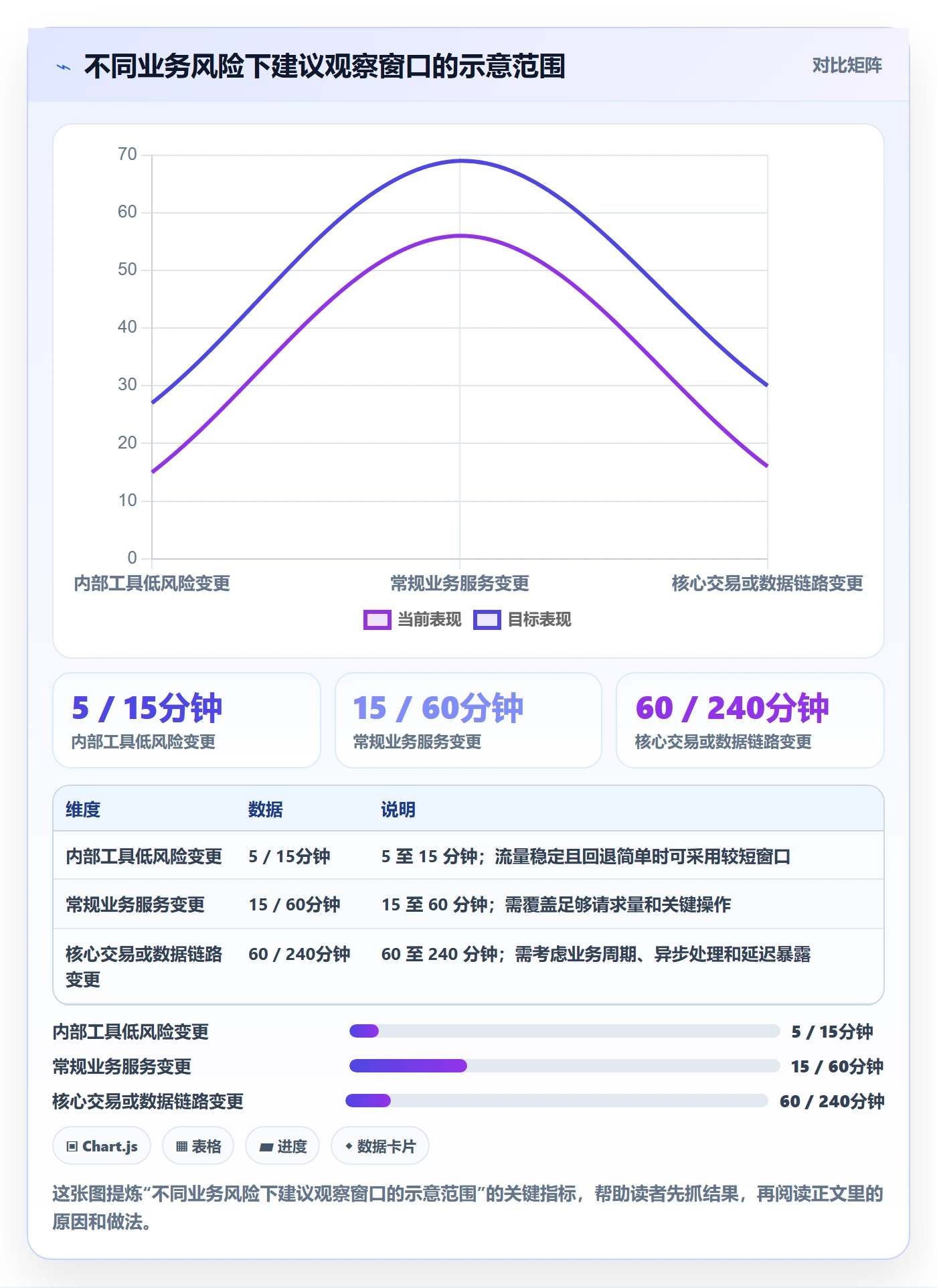The height and width of the screenshot is (1288, 937).
Task: Click the 维度 table column header
Action: point(83,809)
